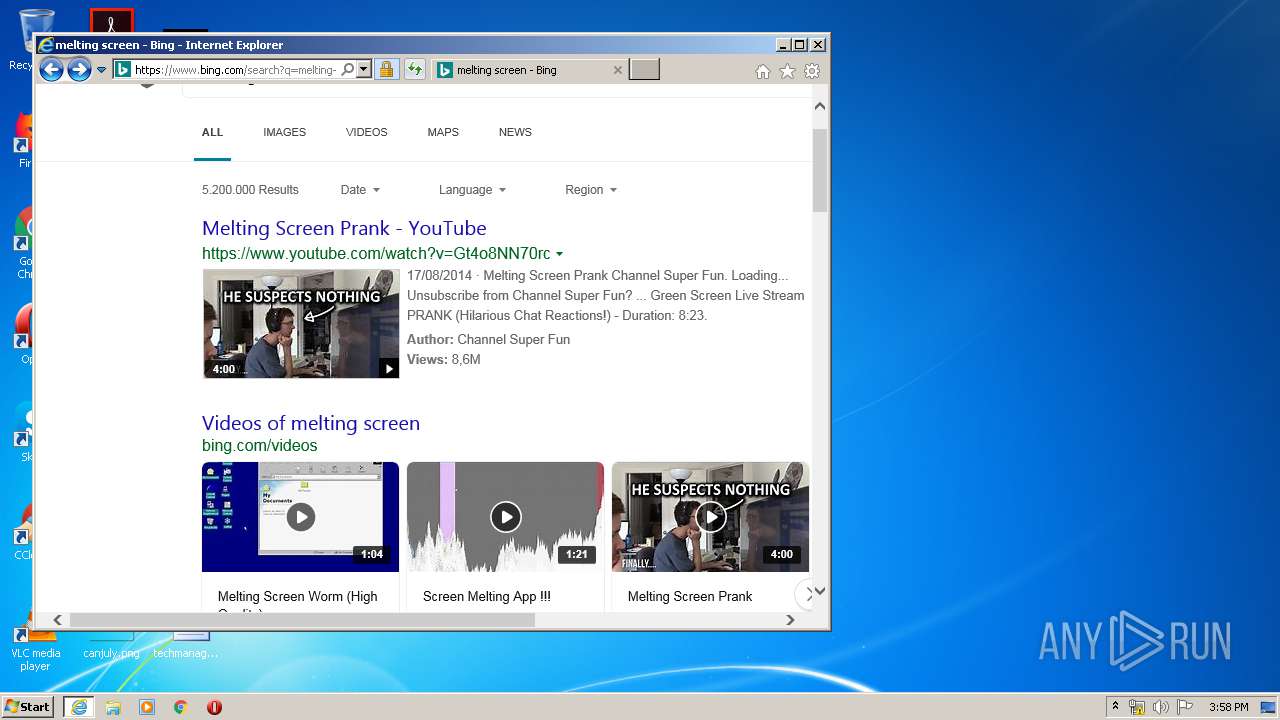Select the ALL search tab
This screenshot has width=1280, height=720.
point(212,132)
